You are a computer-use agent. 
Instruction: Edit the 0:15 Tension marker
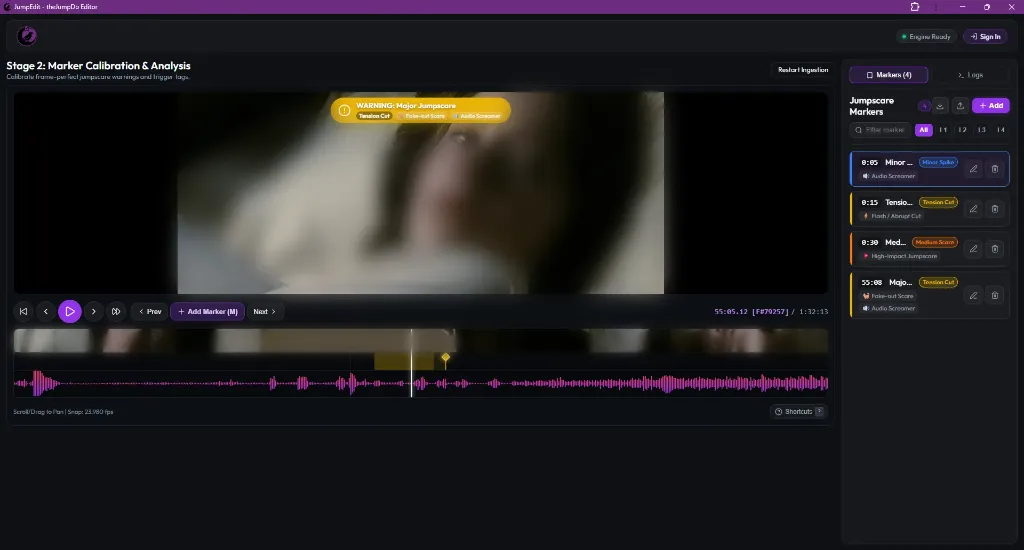tap(973, 209)
